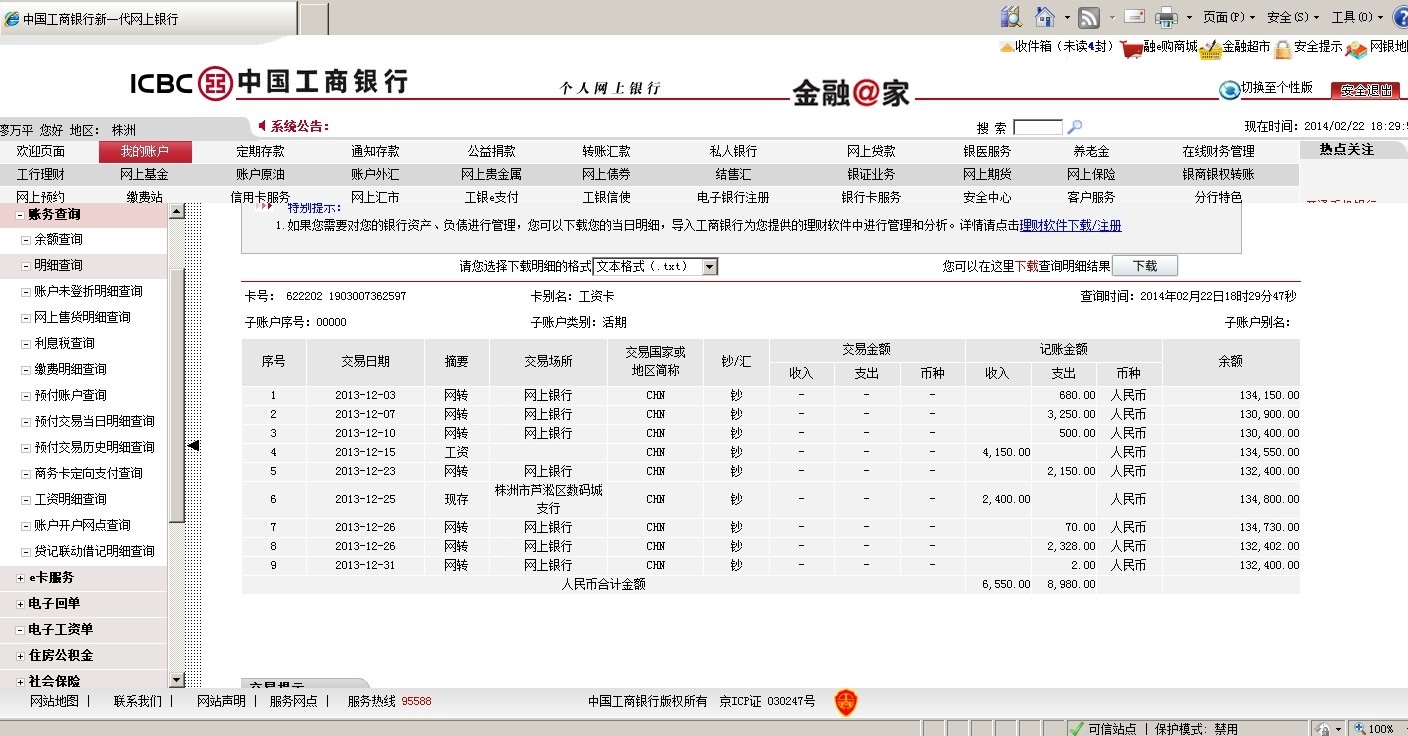The width and height of the screenshot is (1408, 736).
Task: Click the browser home icon
Action: (1045, 17)
